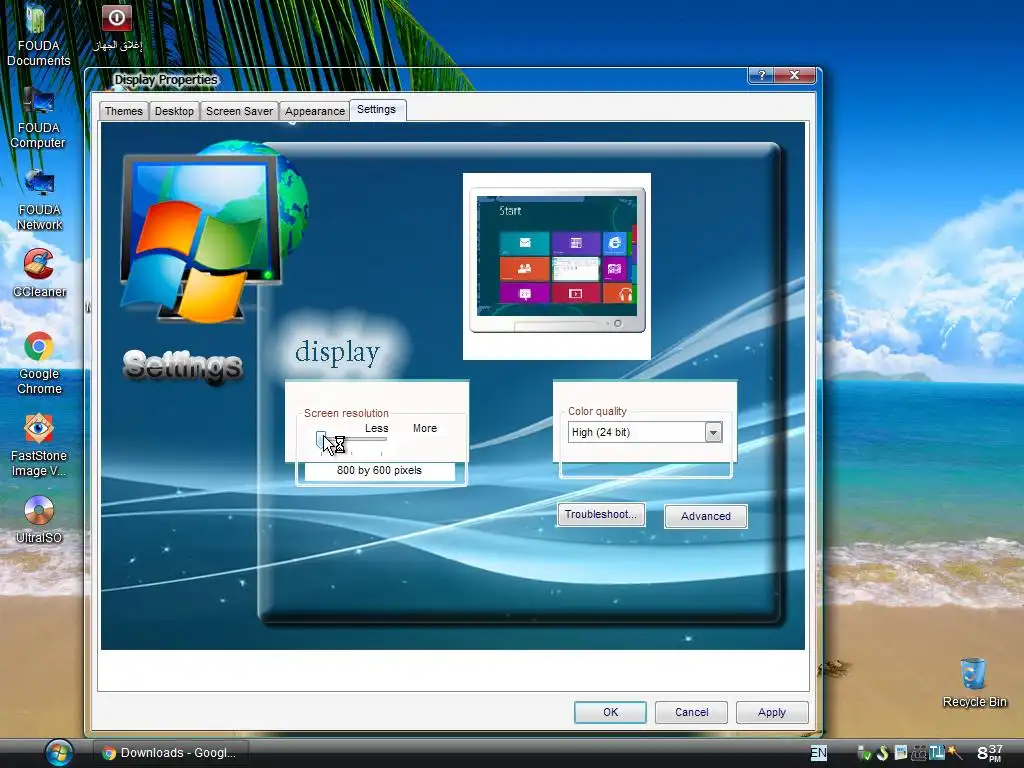Click the Apply button

coord(772,712)
